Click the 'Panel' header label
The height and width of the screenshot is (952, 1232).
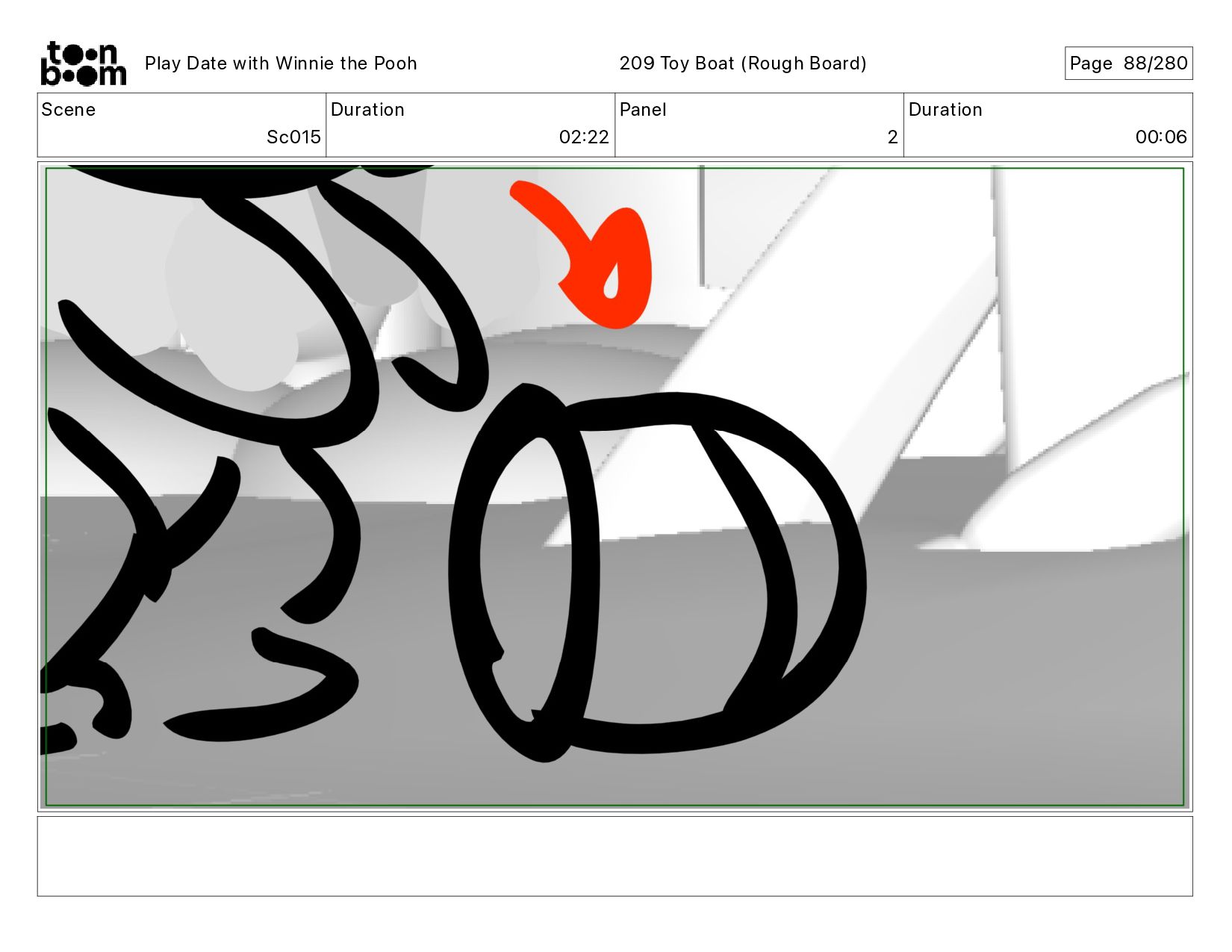tap(643, 110)
